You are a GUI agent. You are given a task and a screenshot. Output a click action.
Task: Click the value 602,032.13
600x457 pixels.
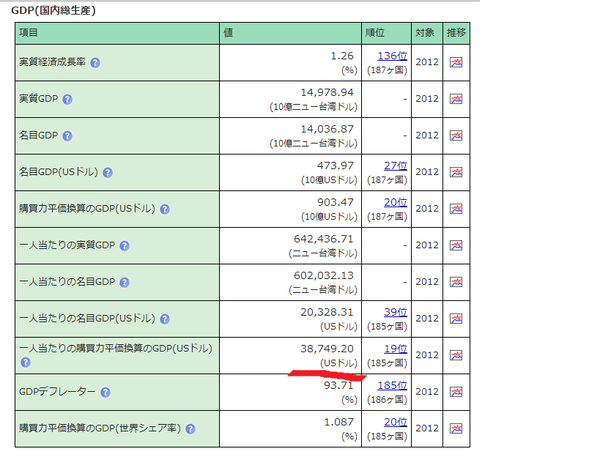[323, 276]
